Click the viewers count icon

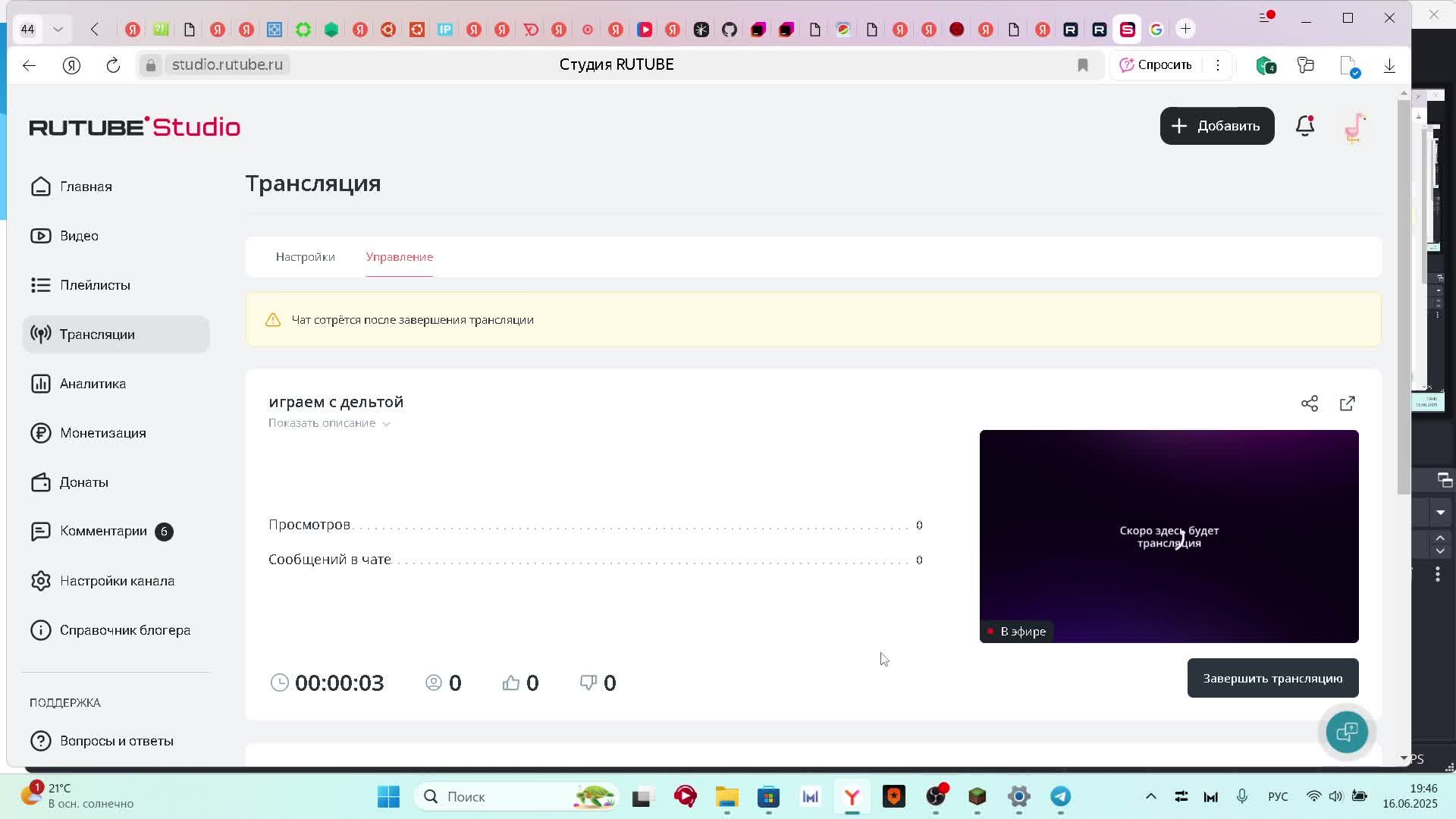click(434, 682)
